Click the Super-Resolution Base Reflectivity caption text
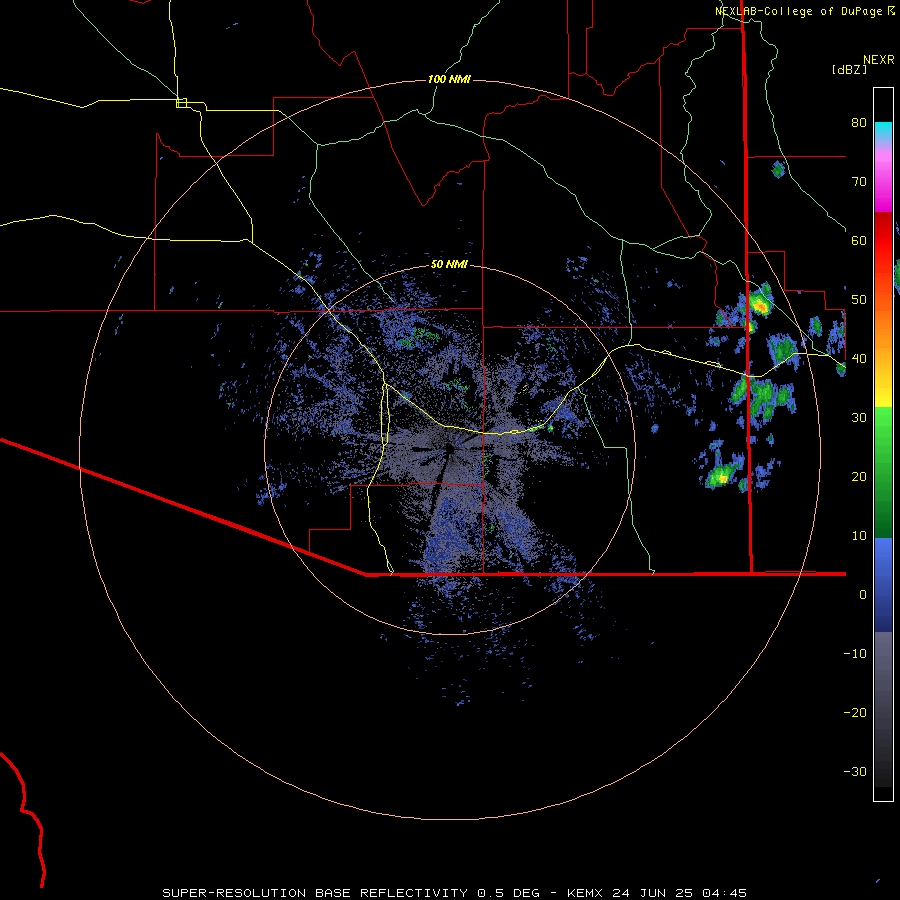This screenshot has height=900, width=900. click(x=454, y=893)
